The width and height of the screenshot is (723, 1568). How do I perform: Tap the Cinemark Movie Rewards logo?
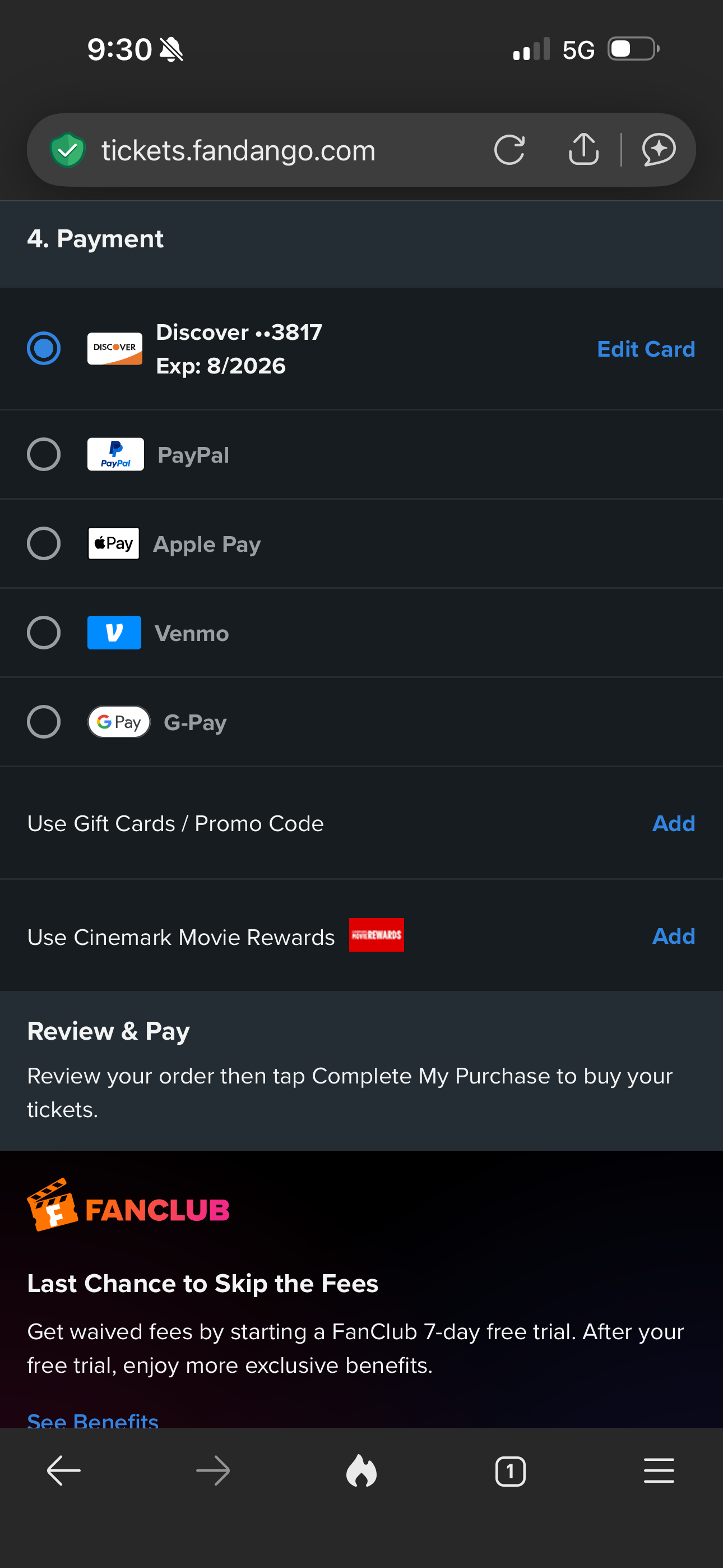click(376, 934)
